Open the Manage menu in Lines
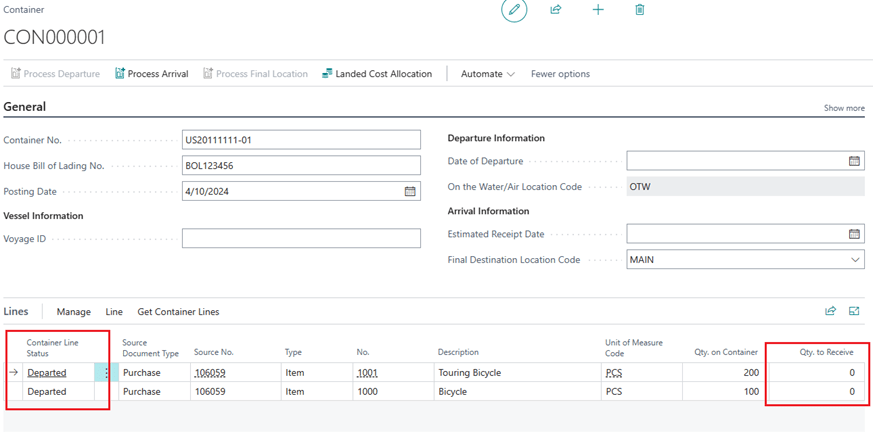The height and width of the screenshot is (436, 873). [x=73, y=312]
